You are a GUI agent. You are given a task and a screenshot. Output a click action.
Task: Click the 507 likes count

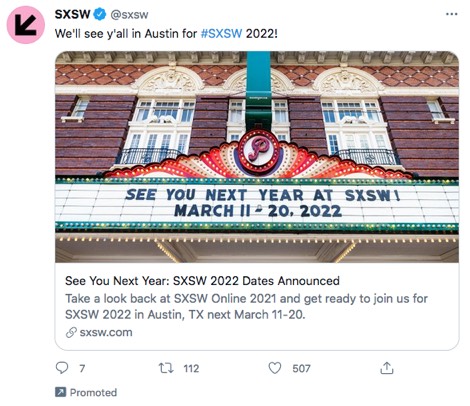coord(301,368)
